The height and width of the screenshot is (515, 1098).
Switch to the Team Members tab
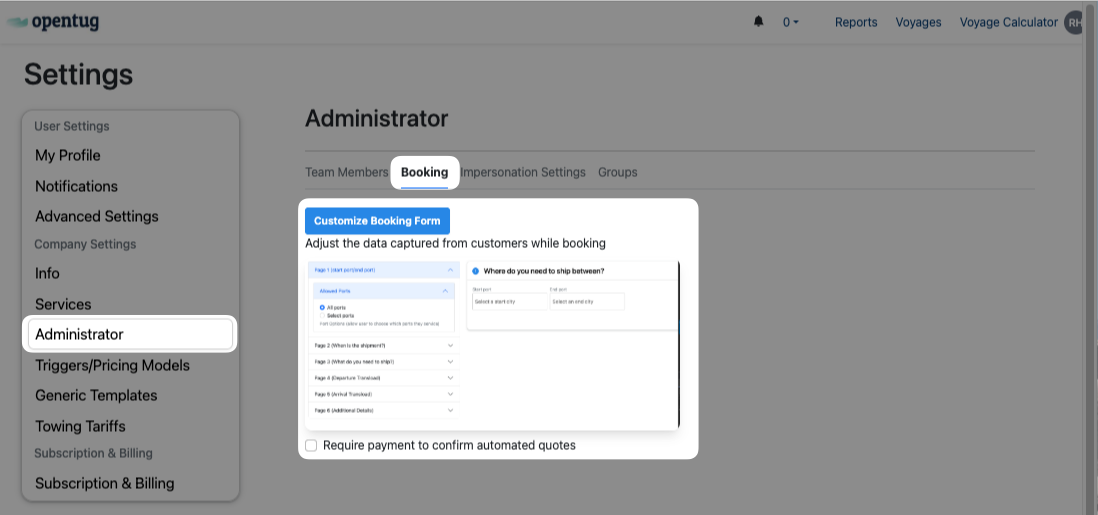(x=347, y=172)
